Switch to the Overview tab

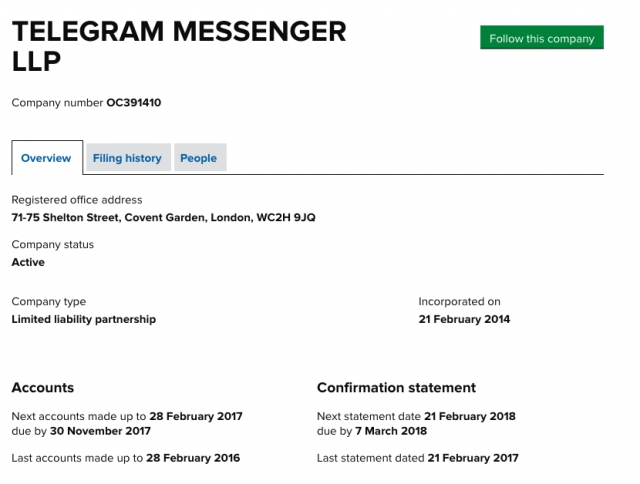click(x=47, y=158)
